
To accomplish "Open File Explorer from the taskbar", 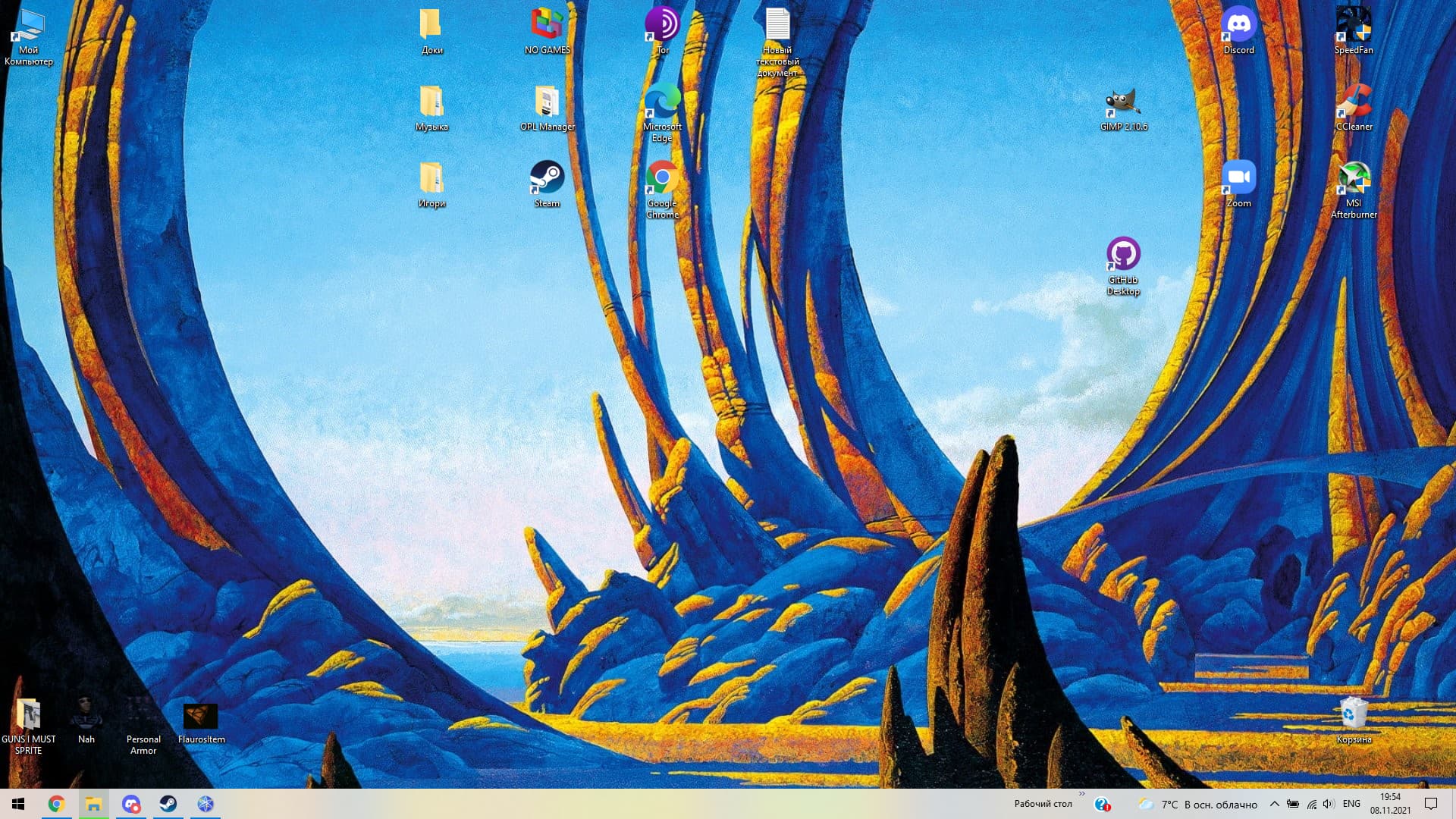I will [x=93, y=804].
